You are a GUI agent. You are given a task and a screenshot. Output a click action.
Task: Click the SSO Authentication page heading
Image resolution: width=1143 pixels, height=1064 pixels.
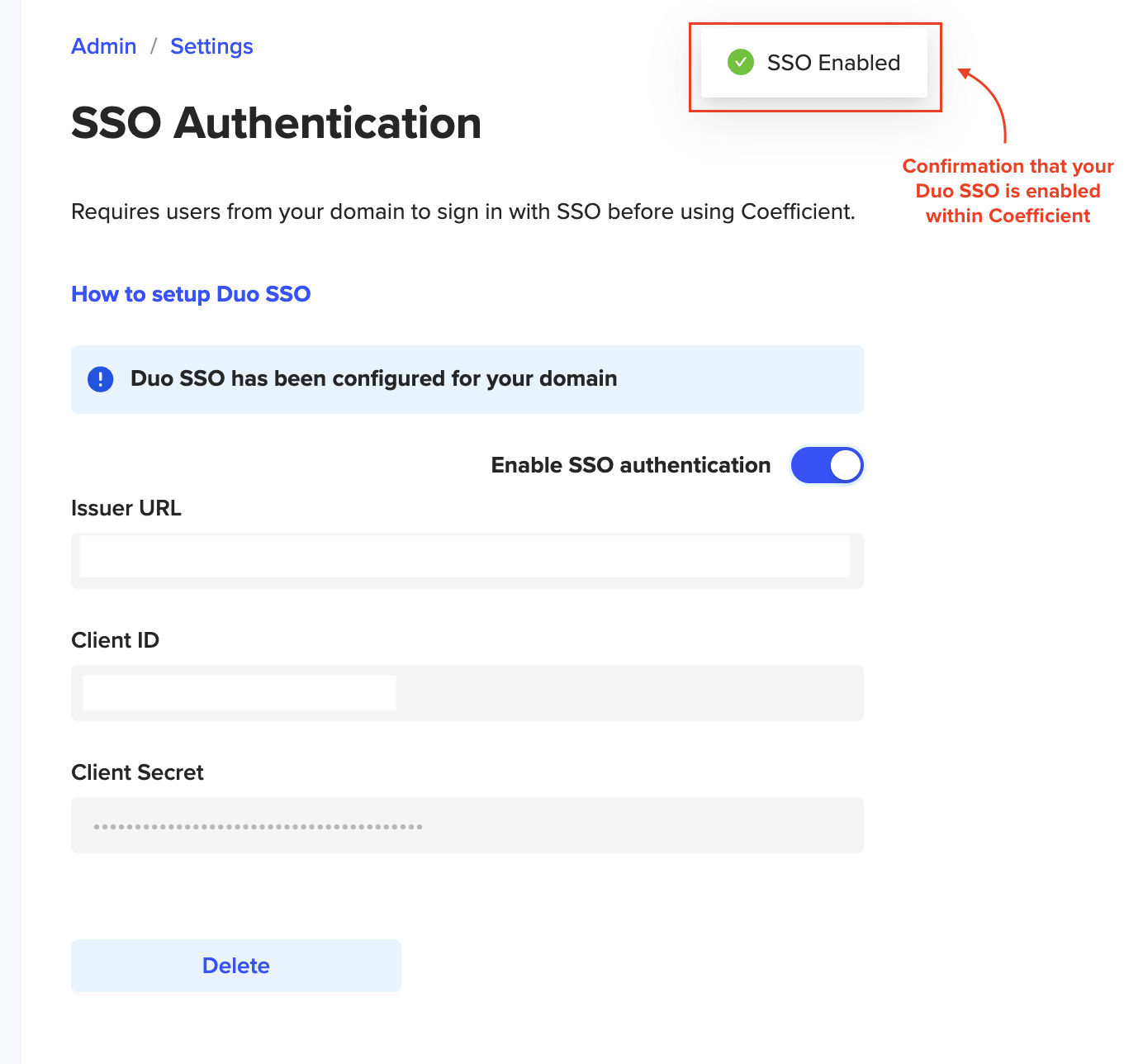276,123
